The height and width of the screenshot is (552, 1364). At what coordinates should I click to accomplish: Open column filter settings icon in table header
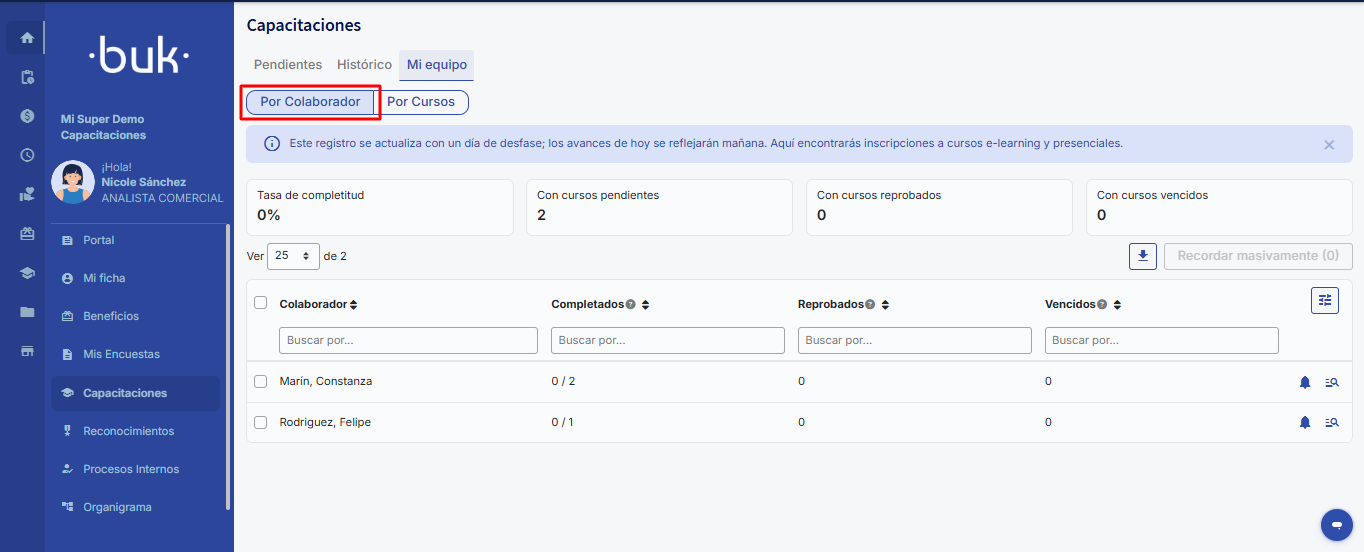1324,300
